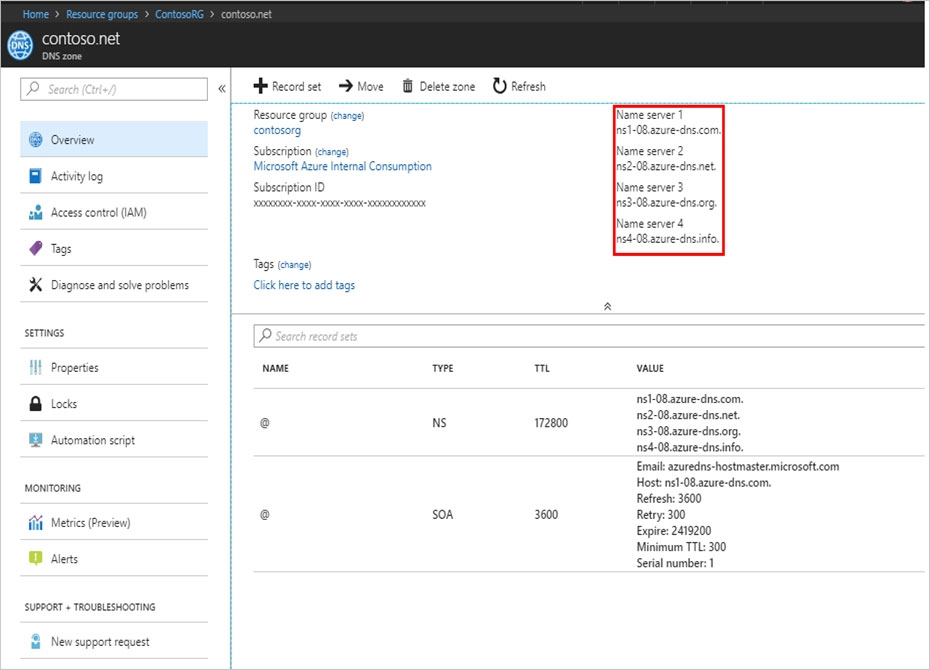Click the Activity log icon
930x670 pixels.
point(36,176)
